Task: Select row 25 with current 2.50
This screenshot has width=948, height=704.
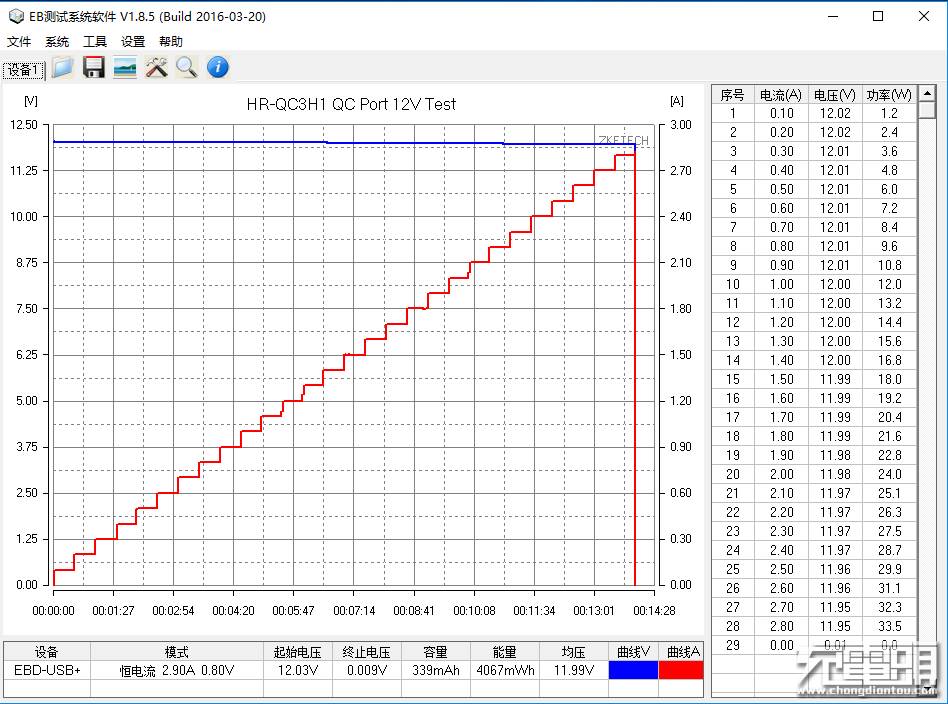Action: tap(814, 569)
